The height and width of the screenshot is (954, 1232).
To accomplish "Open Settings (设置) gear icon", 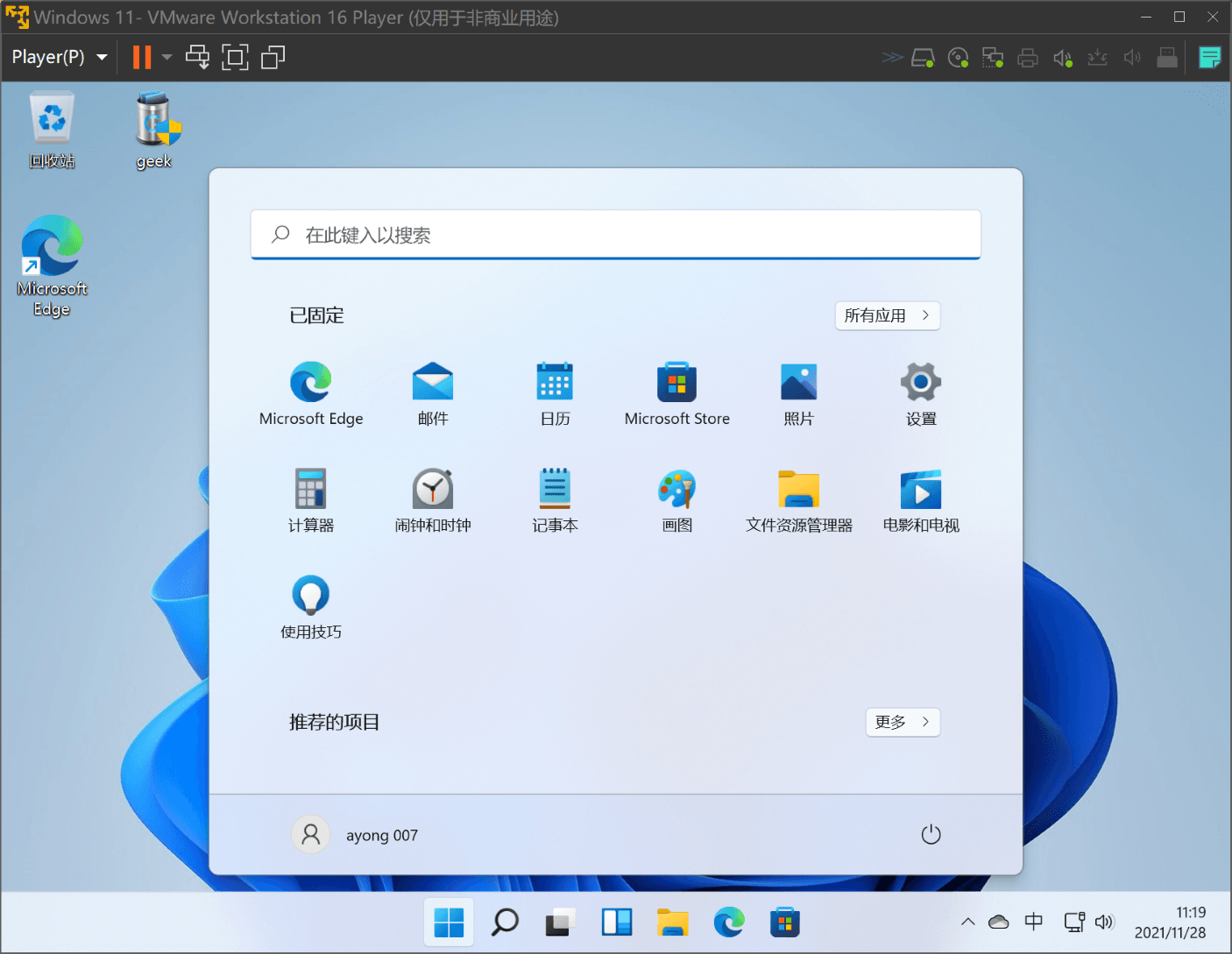I will pos(921,393).
